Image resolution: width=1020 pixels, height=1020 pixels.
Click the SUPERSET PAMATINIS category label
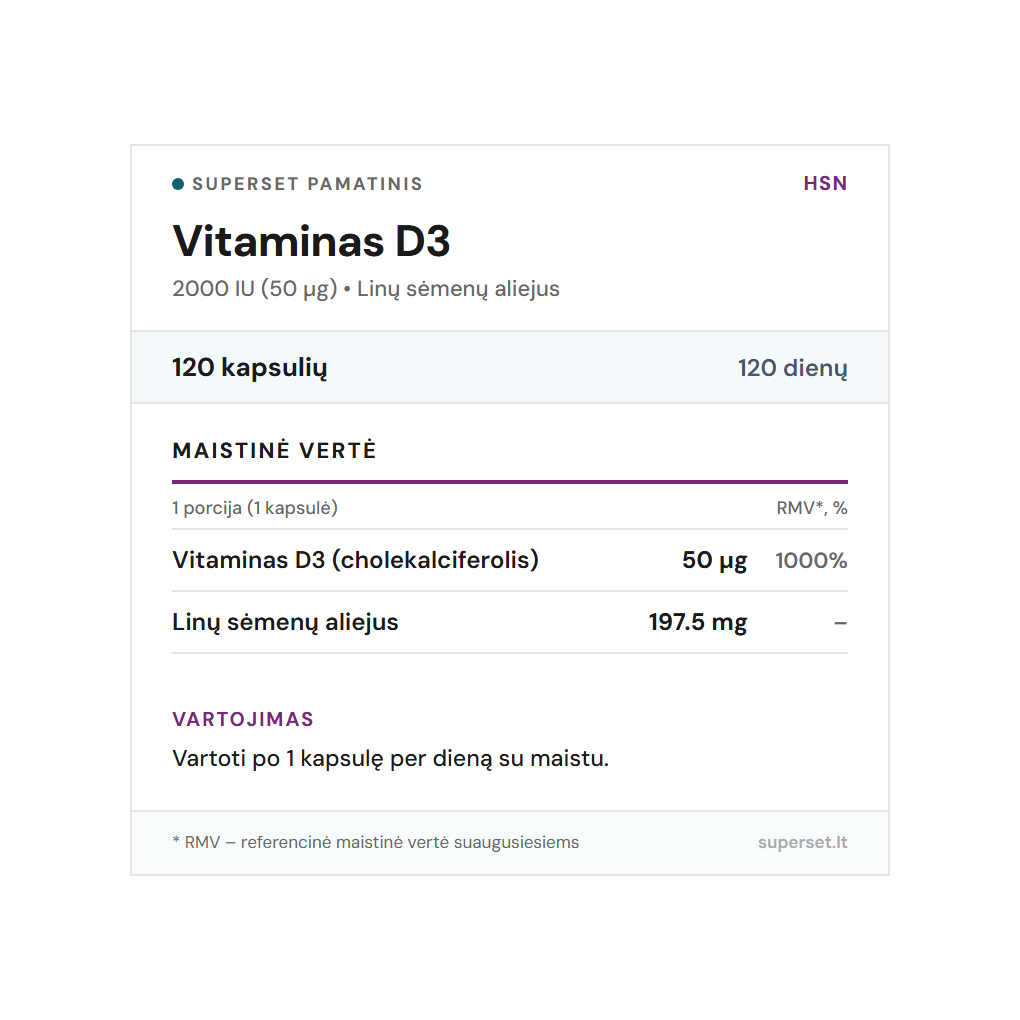point(307,184)
